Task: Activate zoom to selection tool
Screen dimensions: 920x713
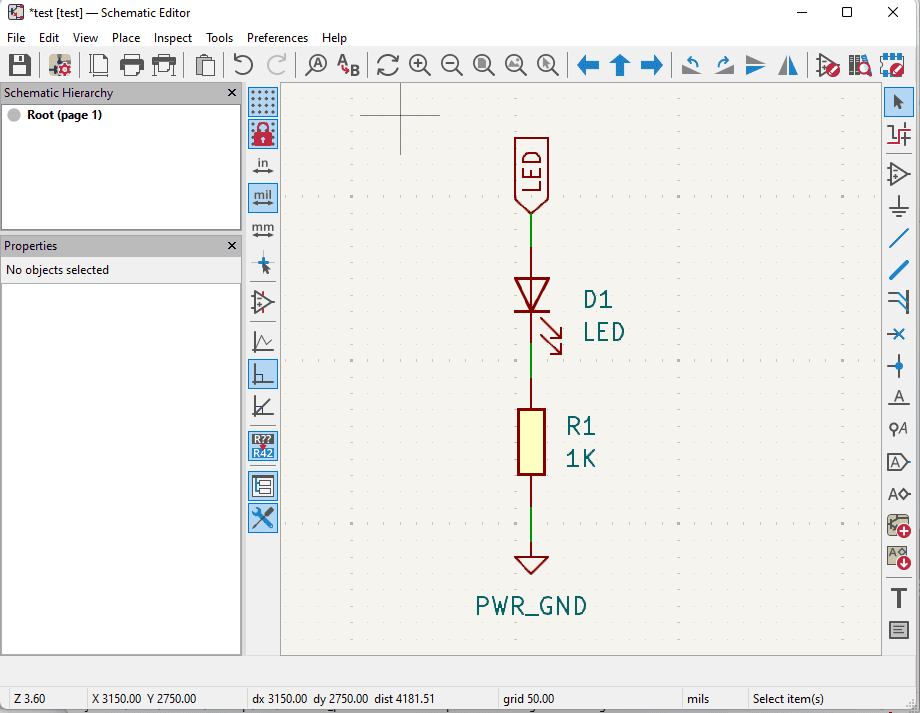Action: pyautogui.click(x=548, y=65)
